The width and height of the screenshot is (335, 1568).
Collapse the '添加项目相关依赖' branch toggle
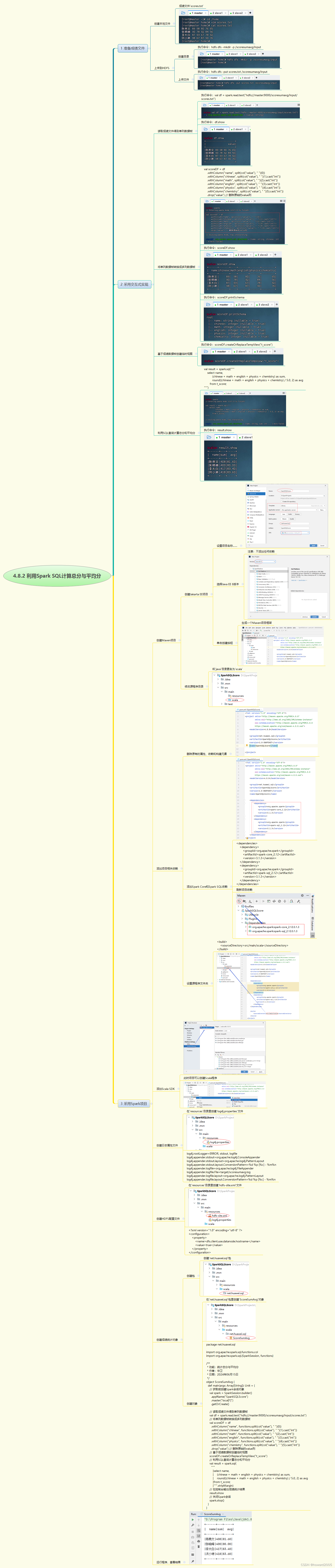pos(182,869)
